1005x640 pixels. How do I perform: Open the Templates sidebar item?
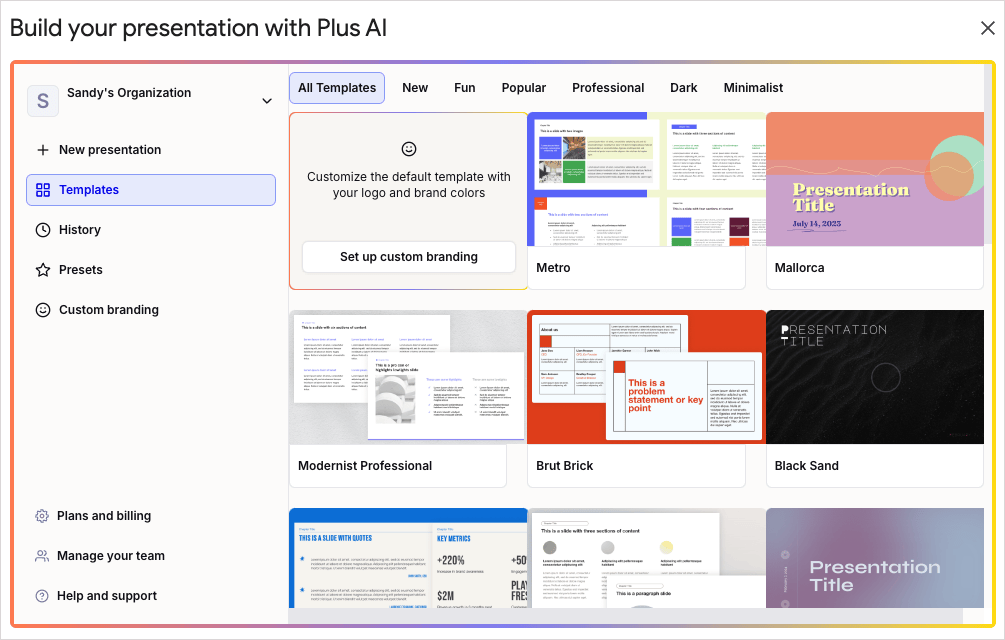tap(151, 190)
